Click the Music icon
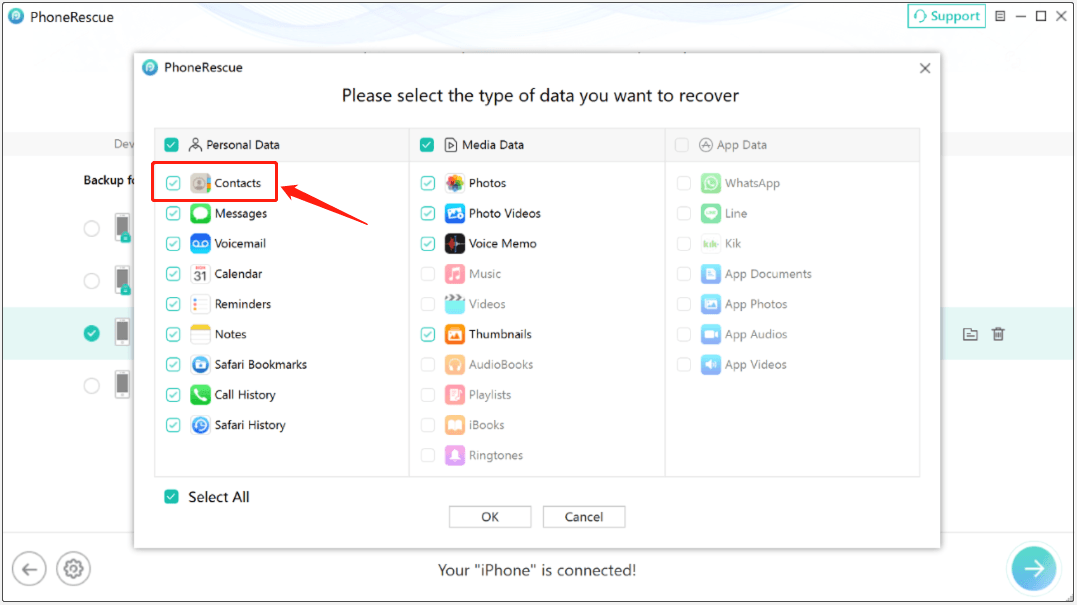The width and height of the screenshot is (1077, 605). [x=455, y=274]
